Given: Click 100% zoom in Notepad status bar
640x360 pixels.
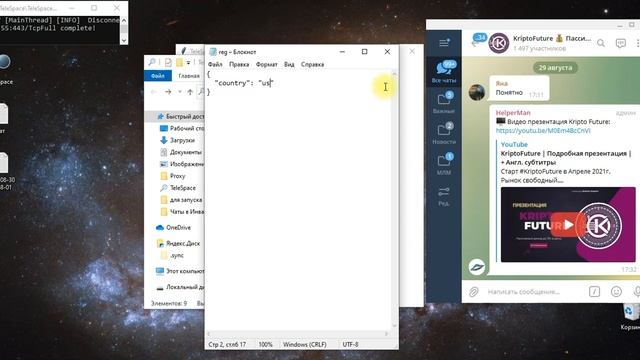Looking at the screenshot, I should pos(265,344).
